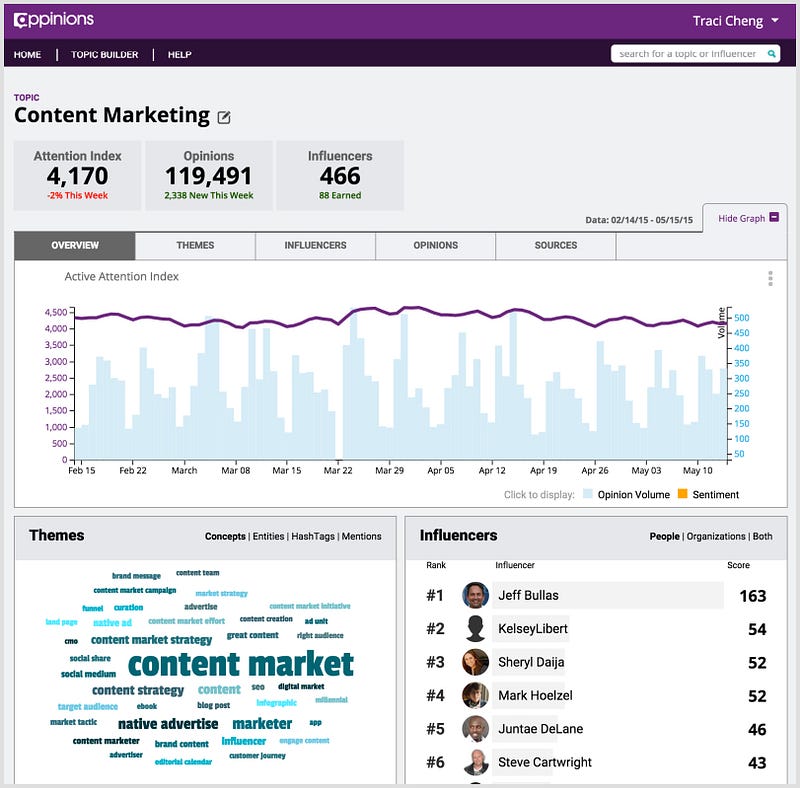800x788 pixels.
Task: Click "native ad" in word cloud
Action: pyautogui.click(x=112, y=623)
